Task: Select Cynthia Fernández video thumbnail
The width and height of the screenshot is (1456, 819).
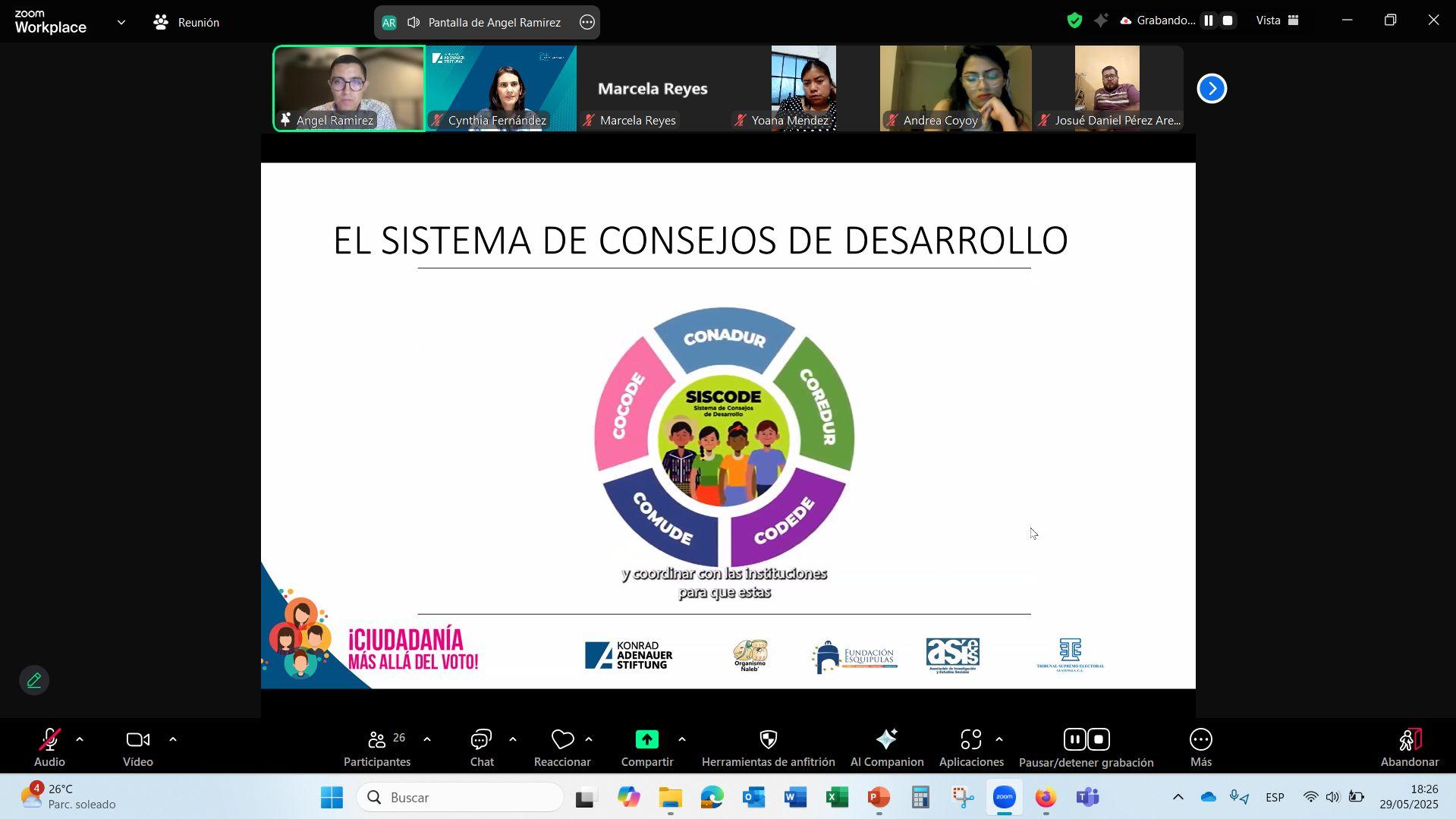Action: coord(501,87)
